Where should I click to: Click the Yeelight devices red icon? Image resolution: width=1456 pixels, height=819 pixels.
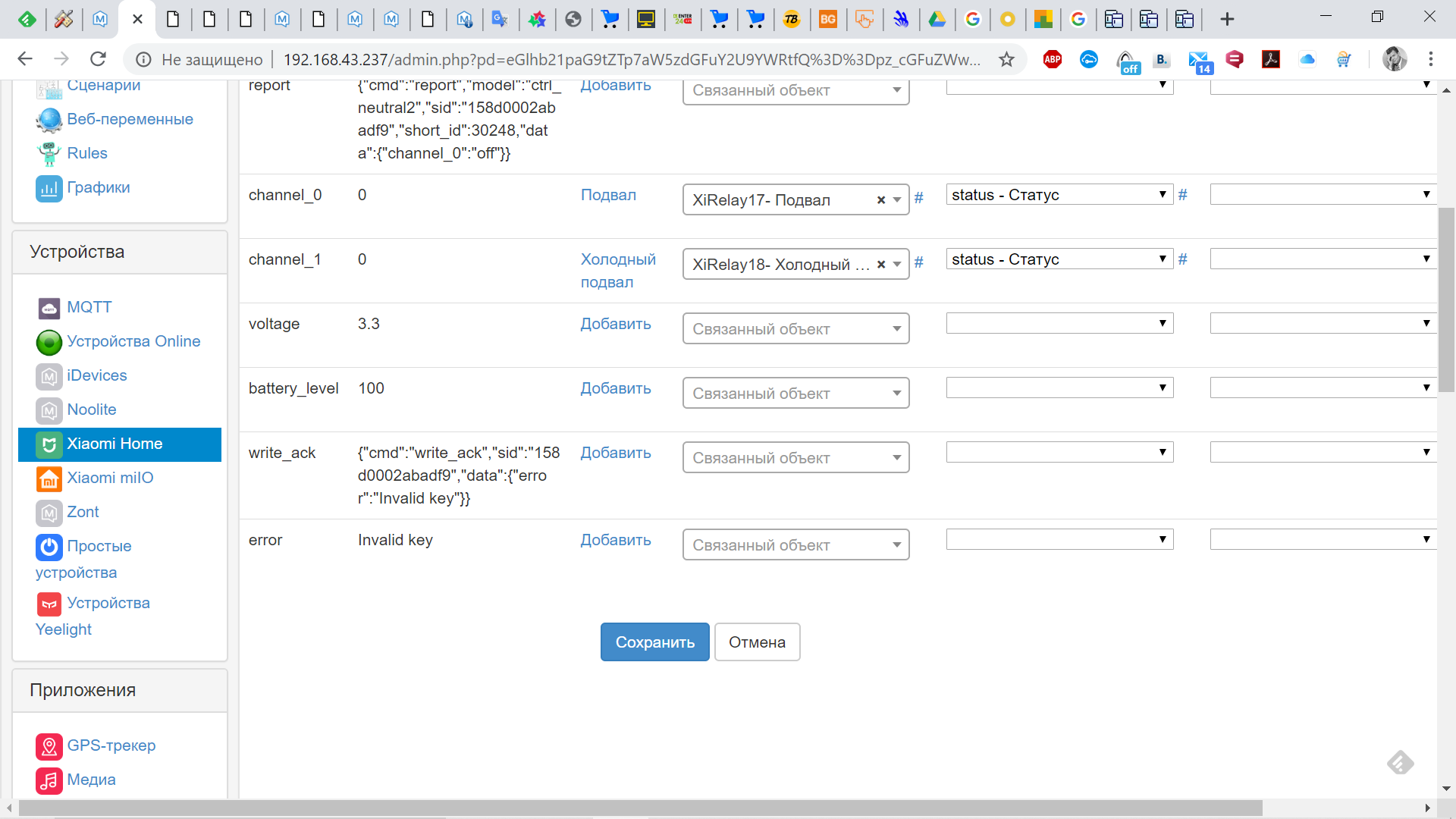tap(49, 604)
